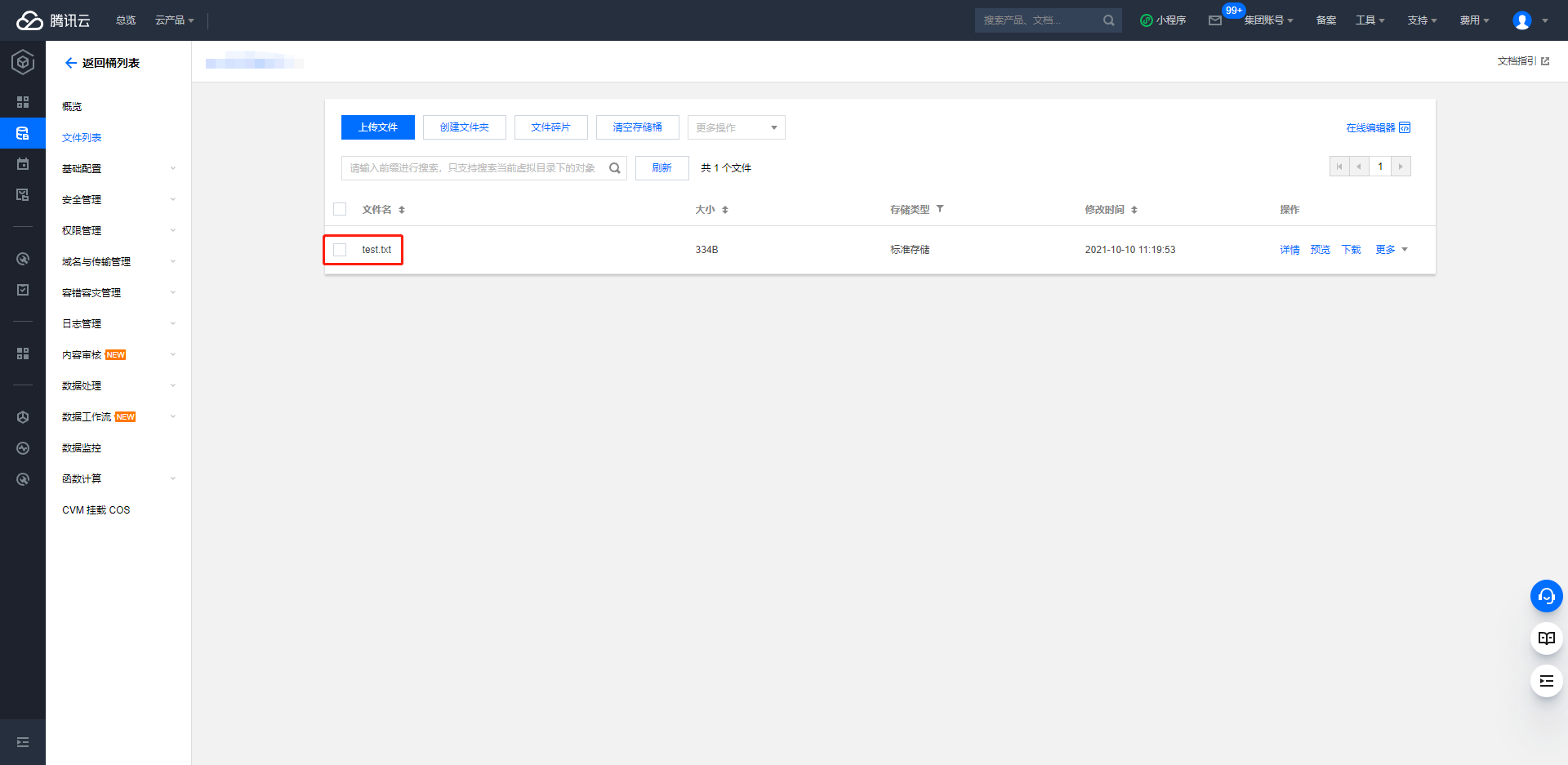This screenshot has height=765, width=1568.
Task: Open the 支持 dropdown menu
Action: (x=1423, y=20)
